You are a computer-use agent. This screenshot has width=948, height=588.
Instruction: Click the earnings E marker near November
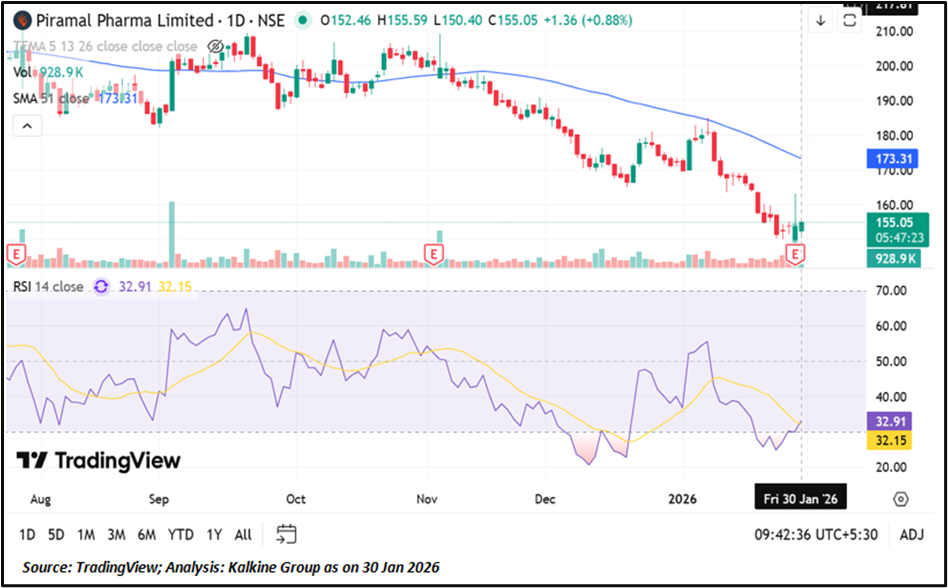click(x=434, y=255)
